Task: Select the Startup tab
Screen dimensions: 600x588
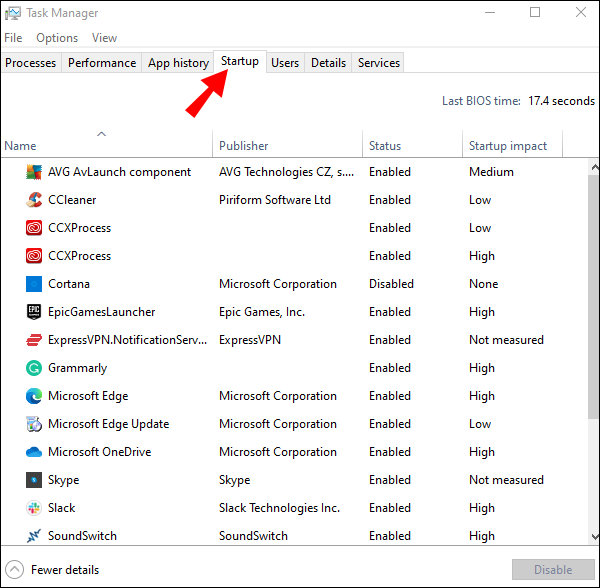Action: pos(240,61)
